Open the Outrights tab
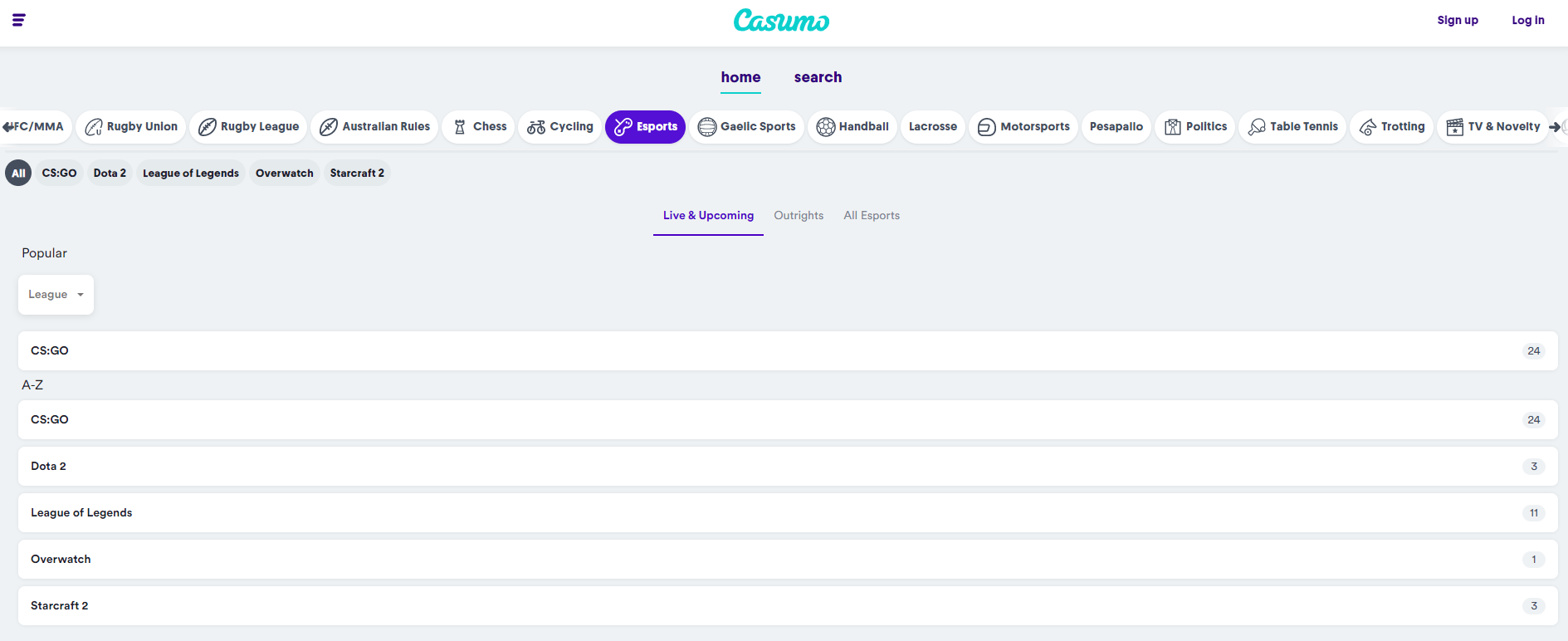 pyautogui.click(x=799, y=216)
